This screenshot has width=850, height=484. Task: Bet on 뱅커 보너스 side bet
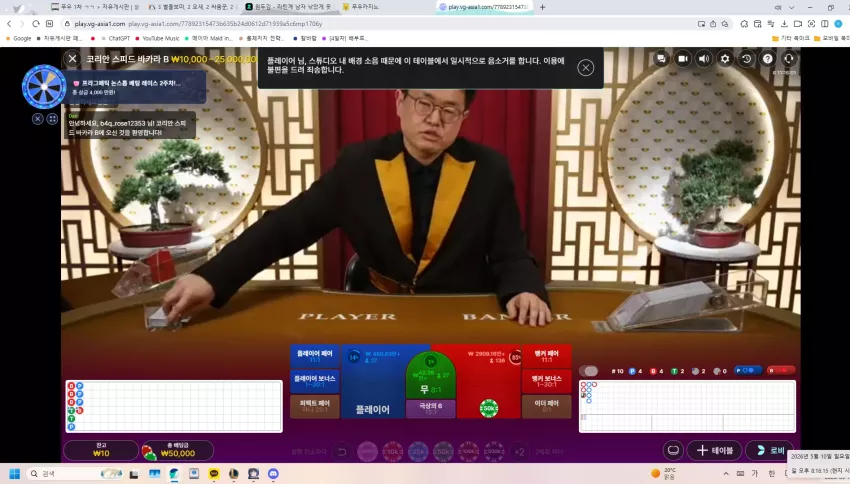[546, 380]
